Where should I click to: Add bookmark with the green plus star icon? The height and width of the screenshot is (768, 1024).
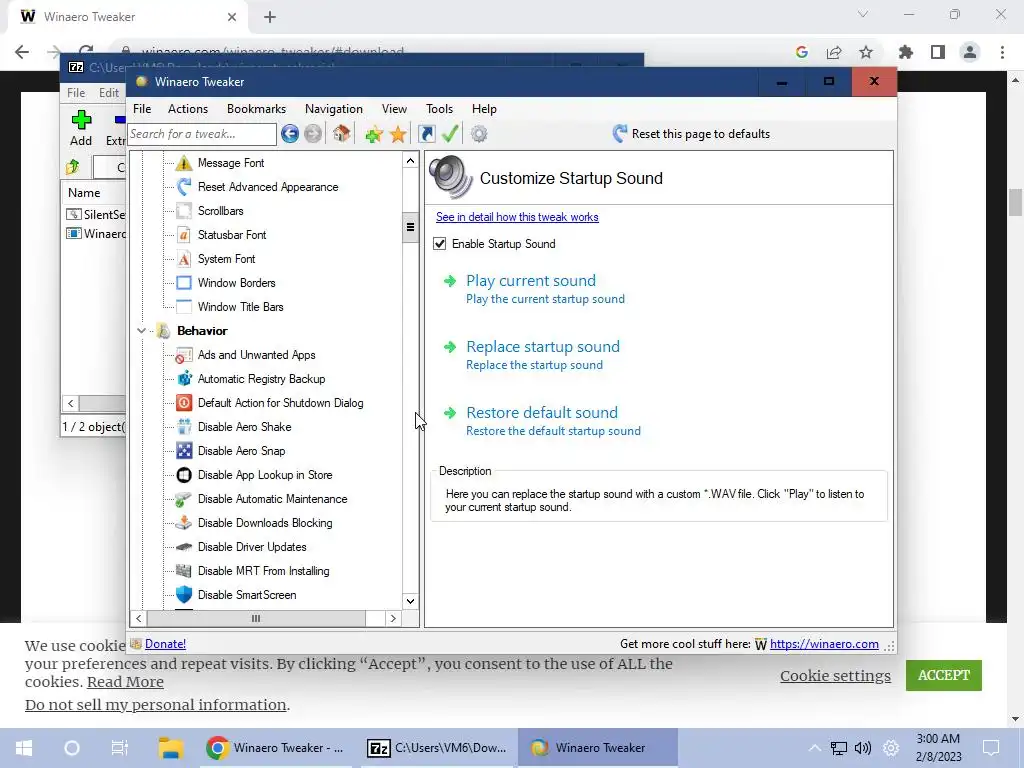coord(374,135)
